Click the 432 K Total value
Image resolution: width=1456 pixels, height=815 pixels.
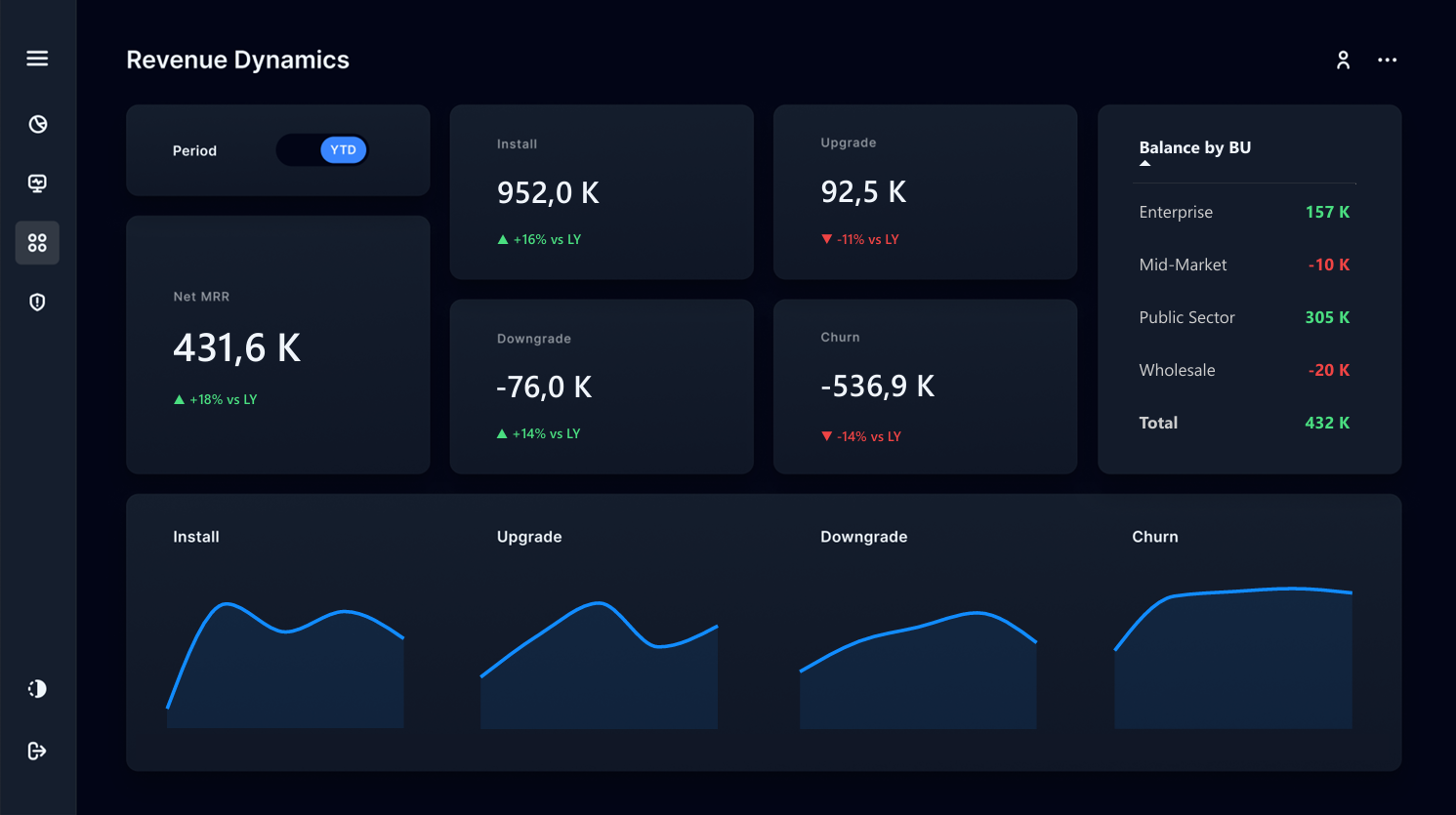[x=1327, y=423]
